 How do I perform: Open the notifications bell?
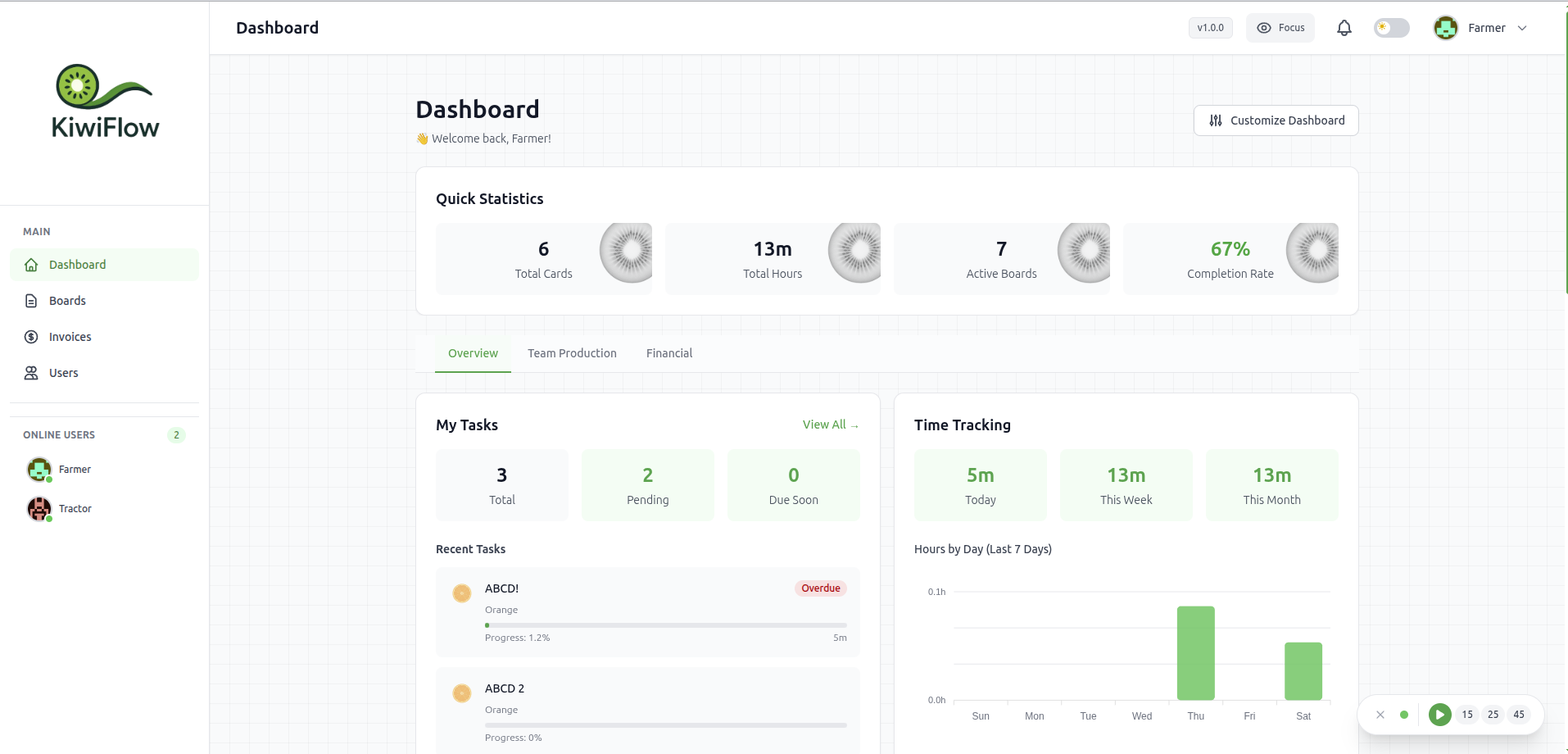pyautogui.click(x=1344, y=28)
